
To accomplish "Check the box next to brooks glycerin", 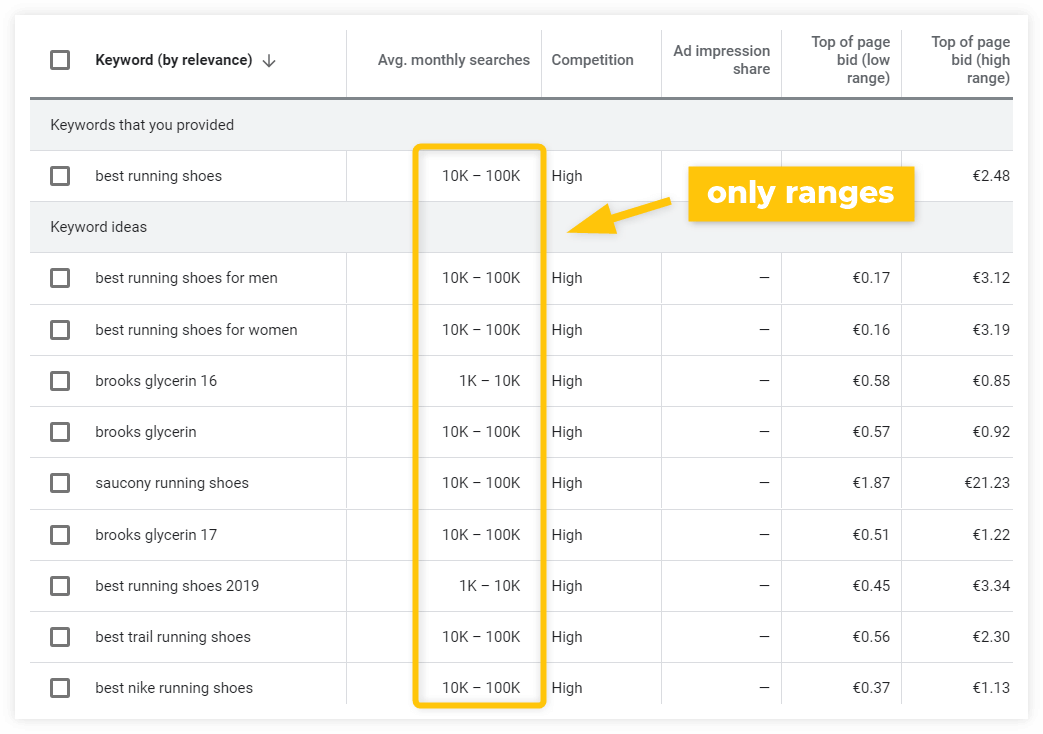I will (x=59, y=432).
